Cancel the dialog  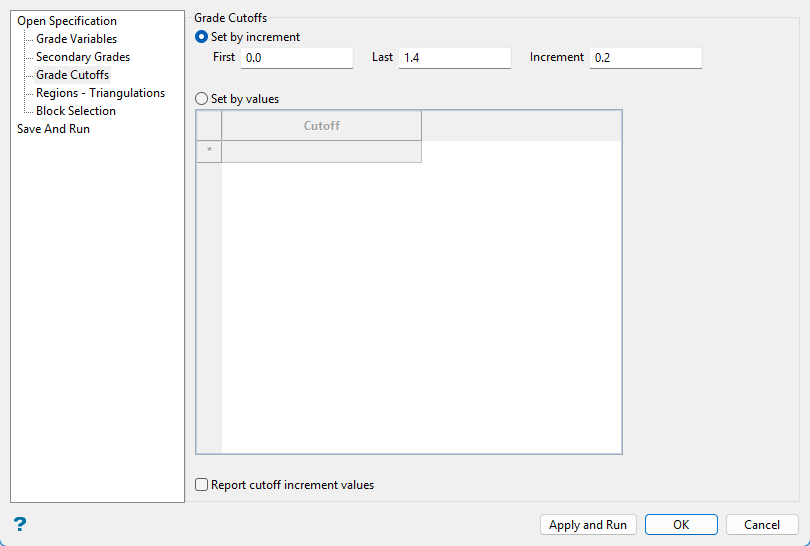click(x=762, y=525)
